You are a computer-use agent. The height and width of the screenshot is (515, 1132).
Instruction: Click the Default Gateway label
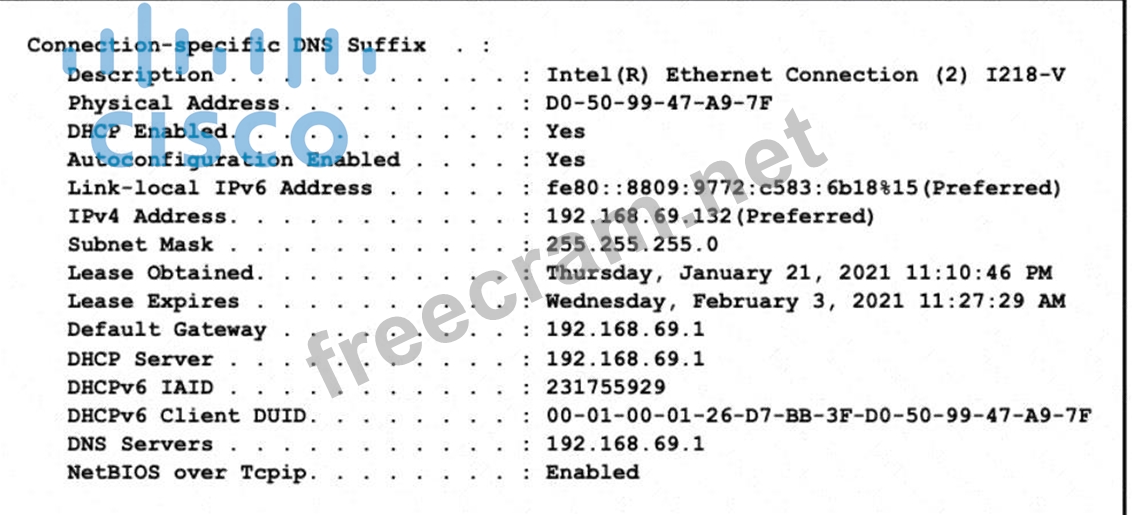[167, 329]
